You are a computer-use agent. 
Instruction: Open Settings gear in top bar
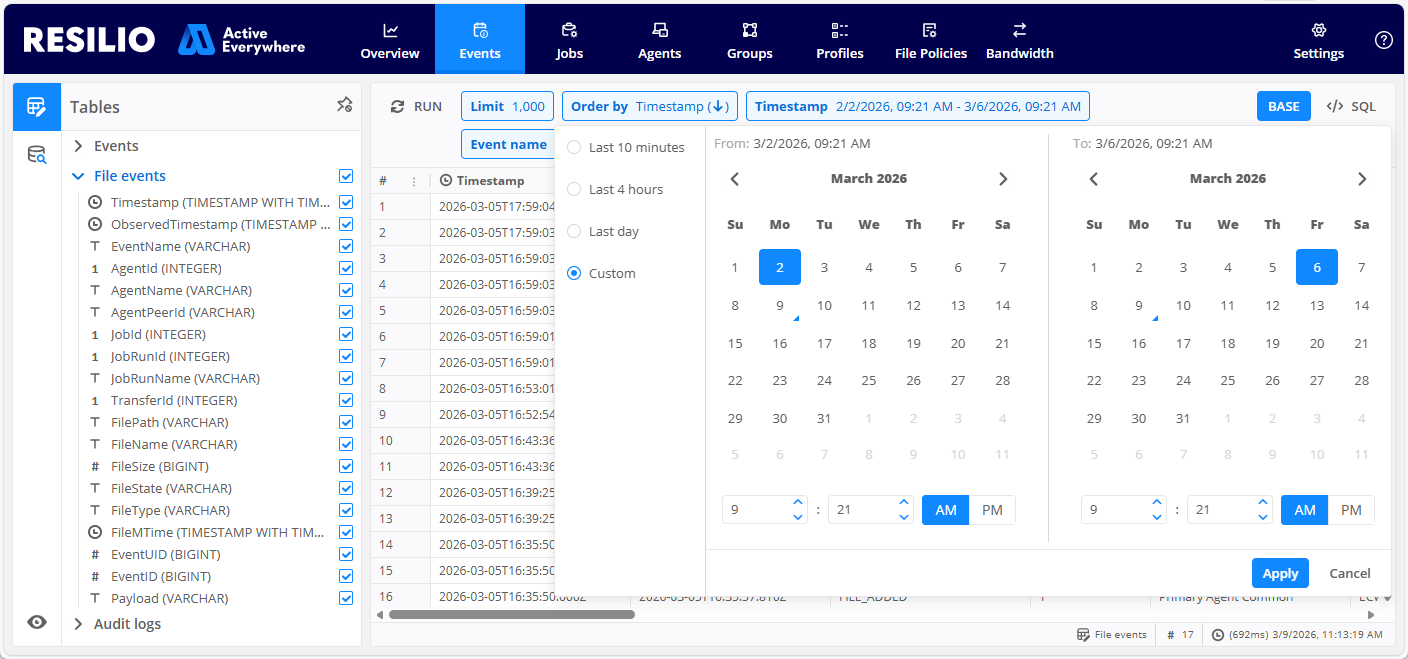click(x=1319, y=30)
